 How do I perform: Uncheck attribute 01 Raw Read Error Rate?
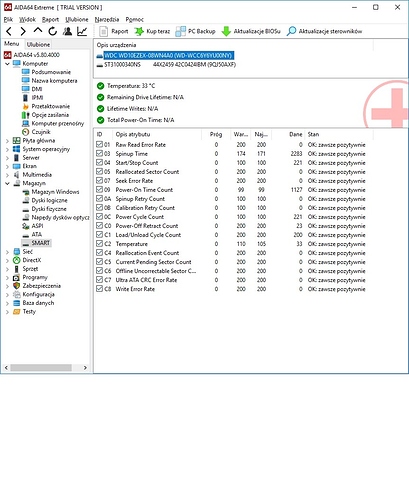coord(99,144)
